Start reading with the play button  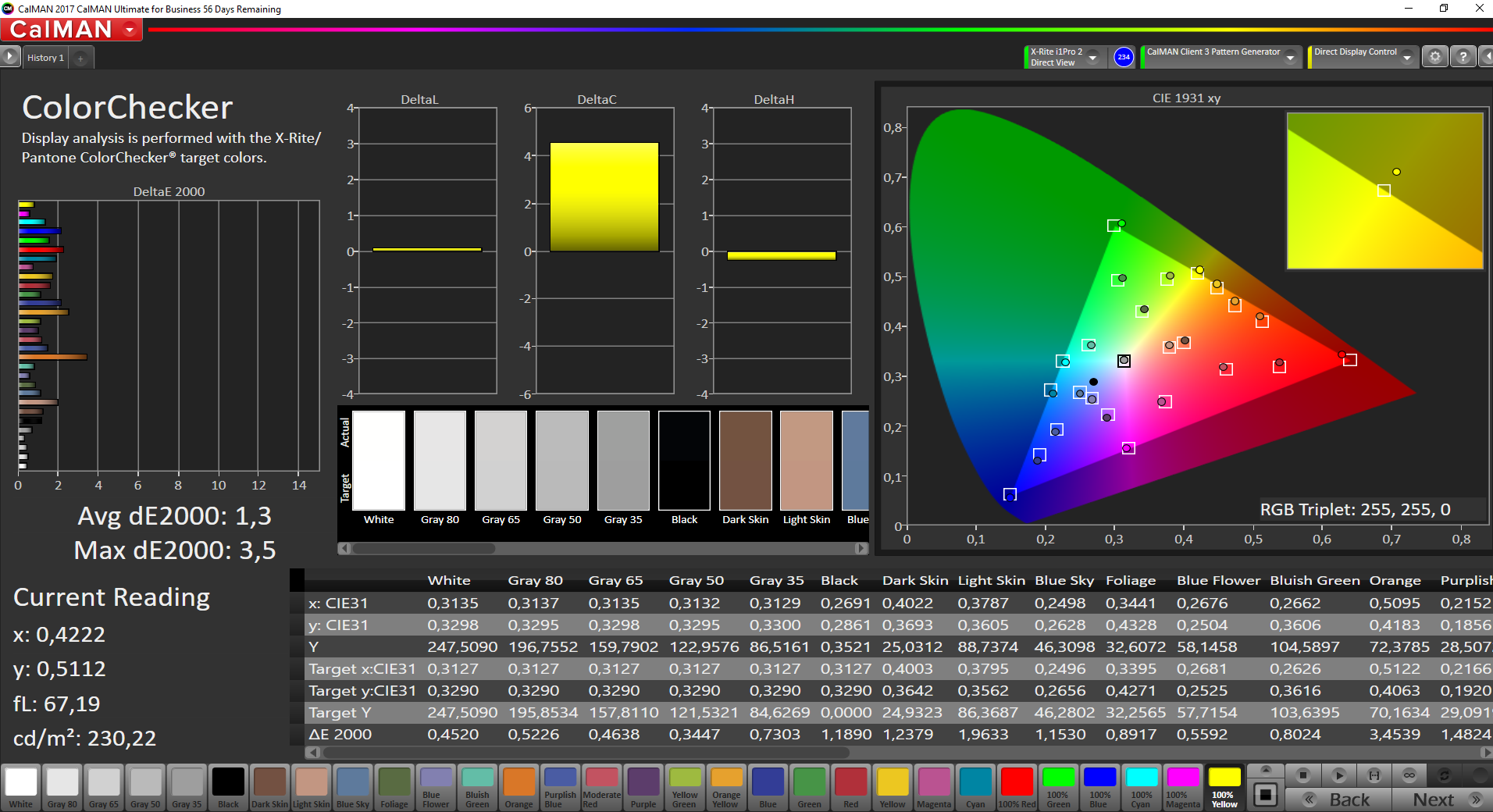pos(1338,775)
